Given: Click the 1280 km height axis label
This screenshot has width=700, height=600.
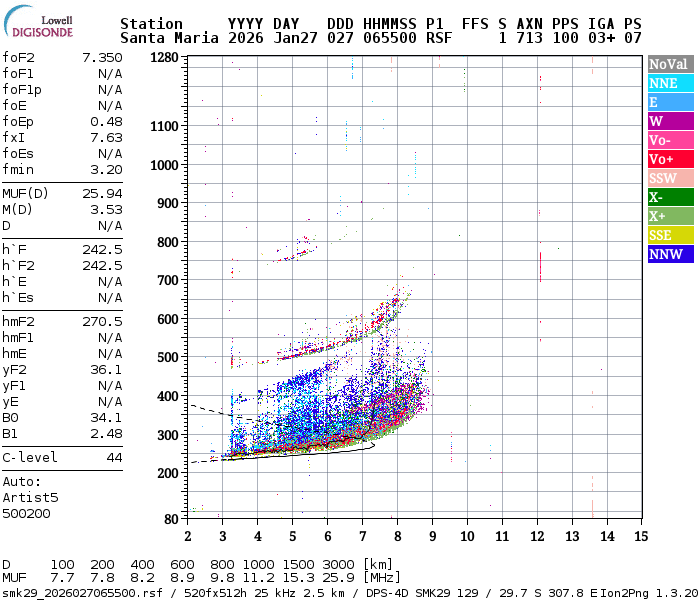Looking at the screenshot, I should pos(162,58).
